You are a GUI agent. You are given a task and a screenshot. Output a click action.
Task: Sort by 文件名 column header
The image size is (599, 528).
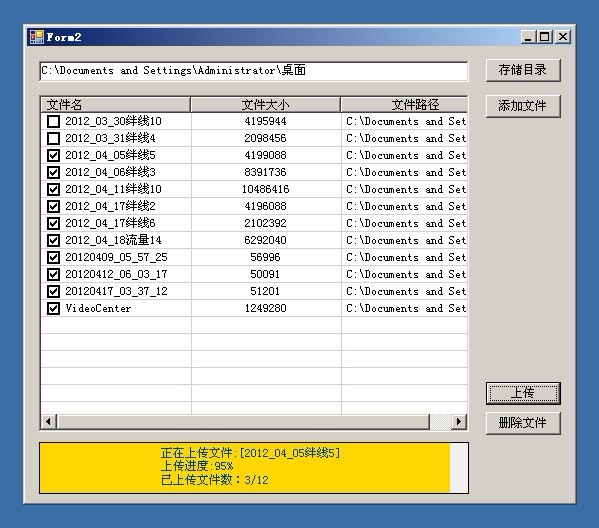(x=115, y=104)
